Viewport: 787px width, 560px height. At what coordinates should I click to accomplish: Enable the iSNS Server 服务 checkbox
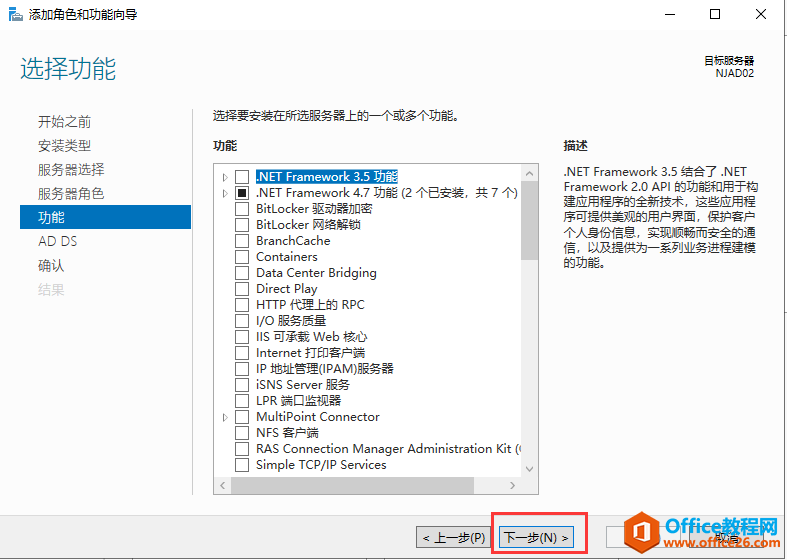pos(242,385)
